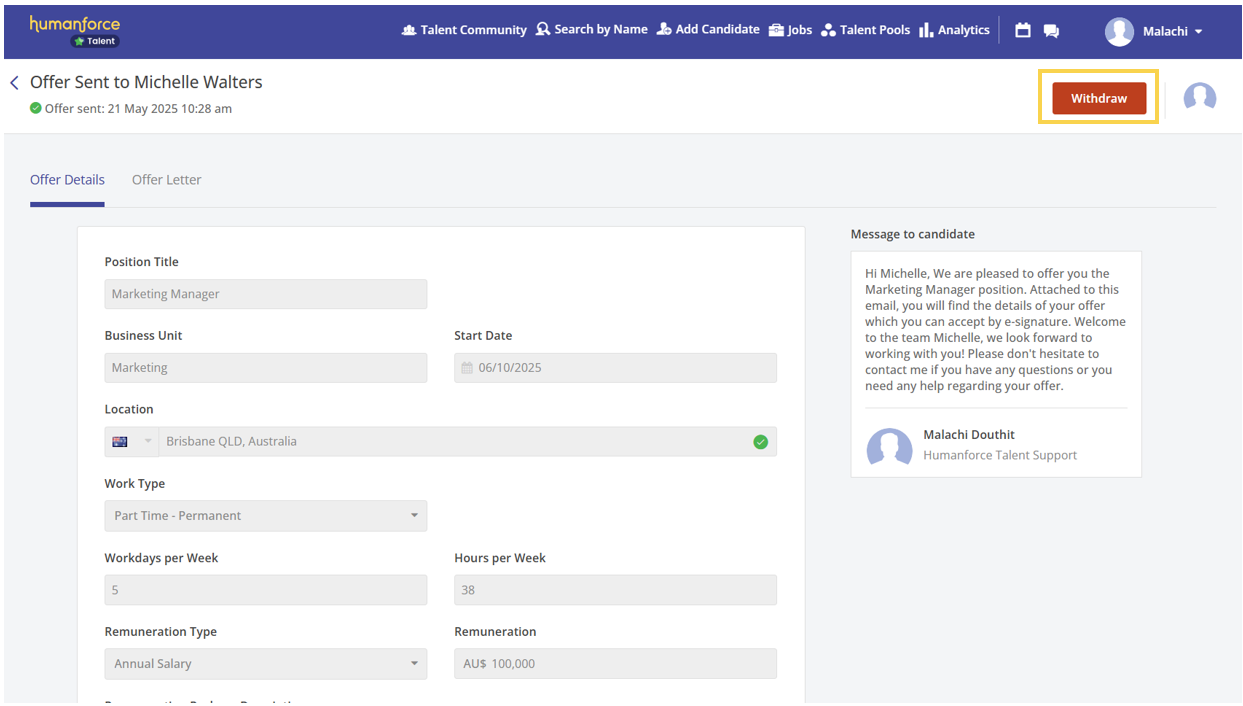The height and width of the screenshot is (706, 1243).
Task: Click the Position Title input field
Action: click(x=265, y=294)
